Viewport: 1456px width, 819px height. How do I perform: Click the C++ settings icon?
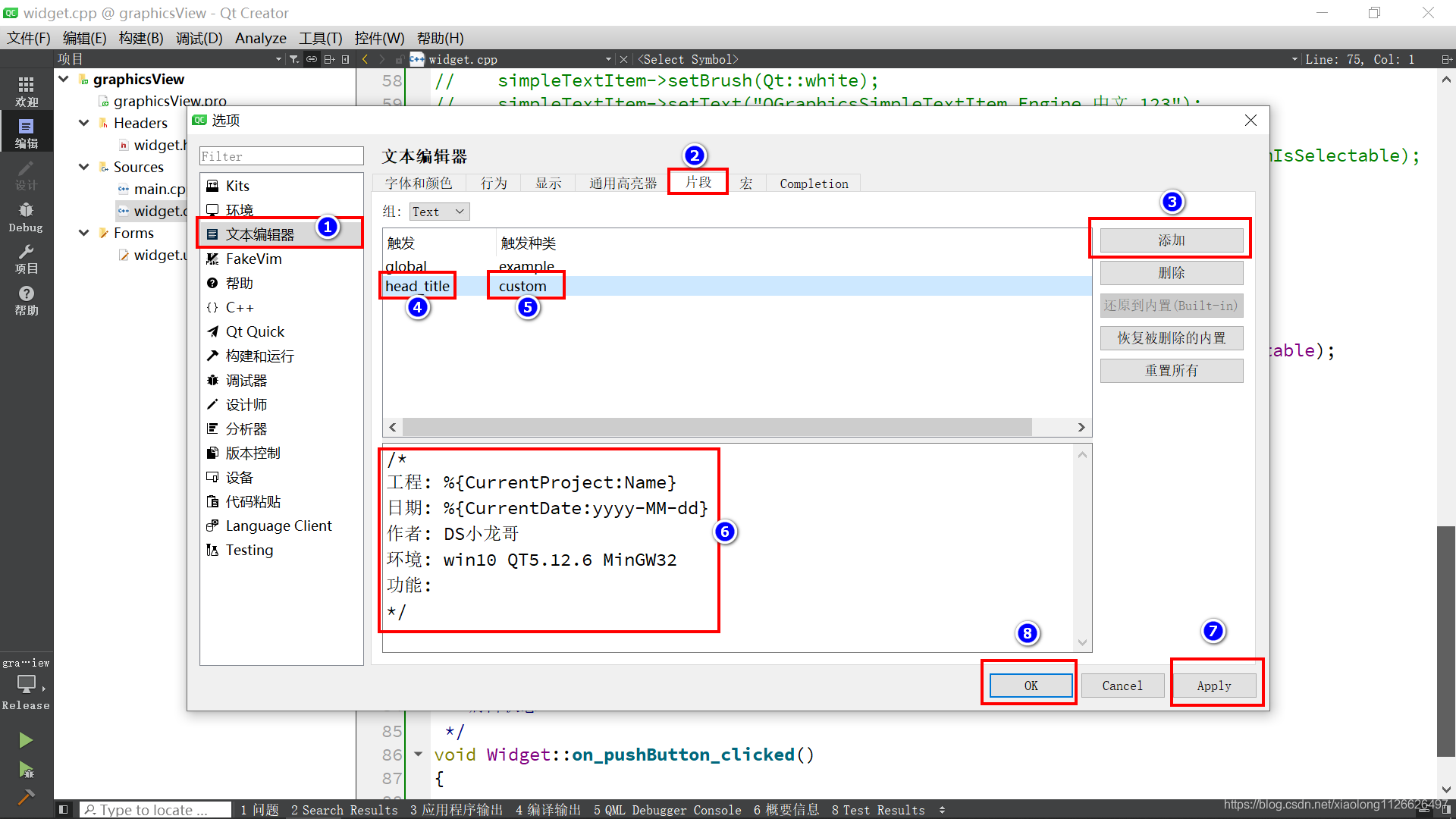214,307
